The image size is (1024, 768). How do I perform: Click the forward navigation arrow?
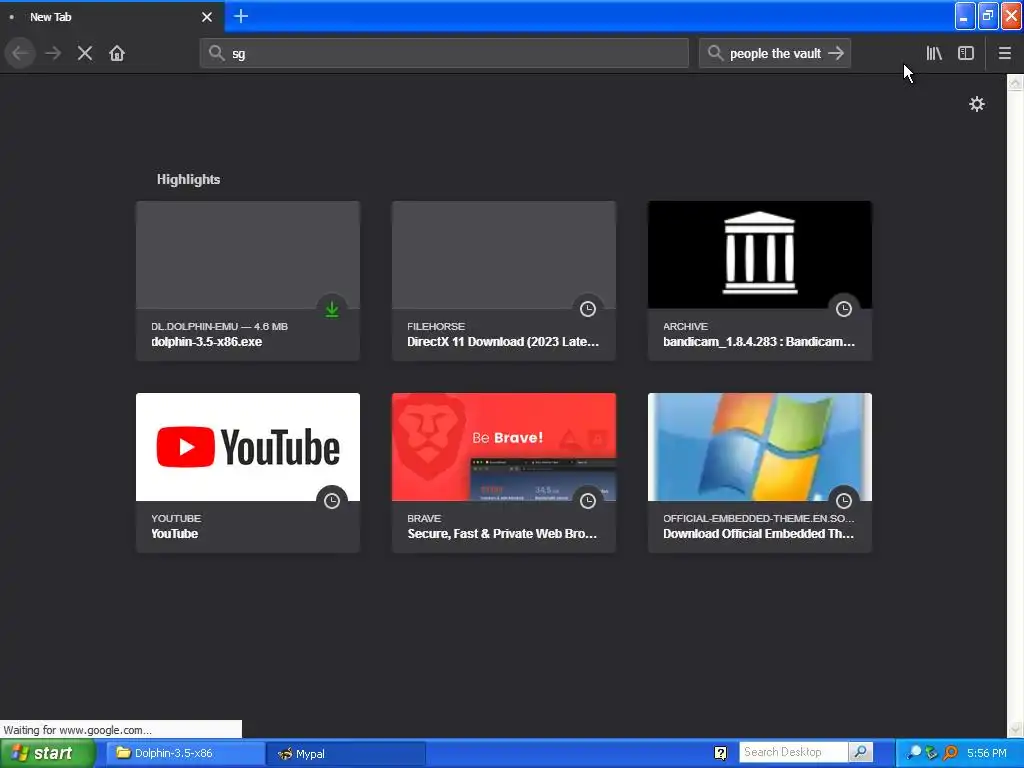[53, 54]
